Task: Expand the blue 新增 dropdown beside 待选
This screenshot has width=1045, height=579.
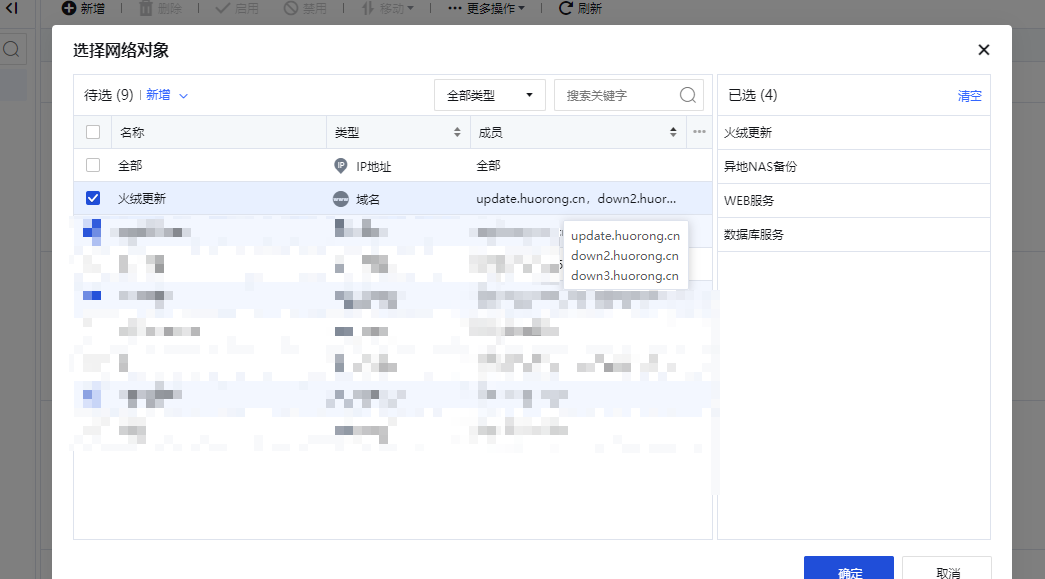Action: [x=167, y=95]
